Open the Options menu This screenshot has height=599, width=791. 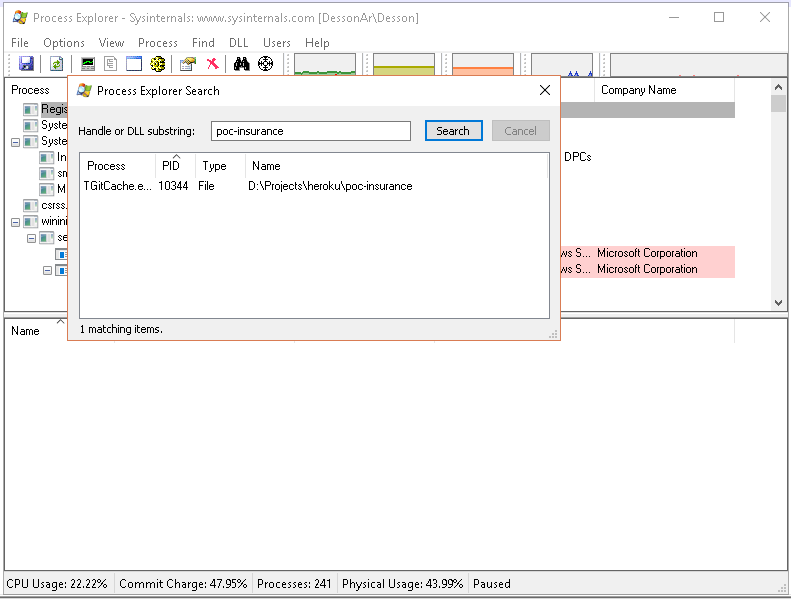[64, 43]
